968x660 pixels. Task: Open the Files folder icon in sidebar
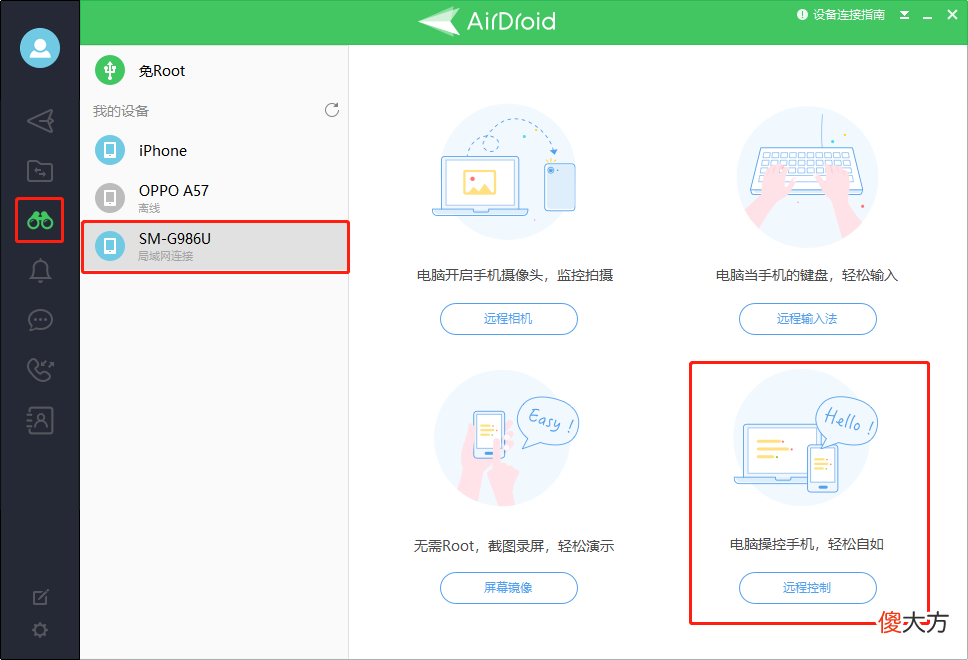point(40,170)
